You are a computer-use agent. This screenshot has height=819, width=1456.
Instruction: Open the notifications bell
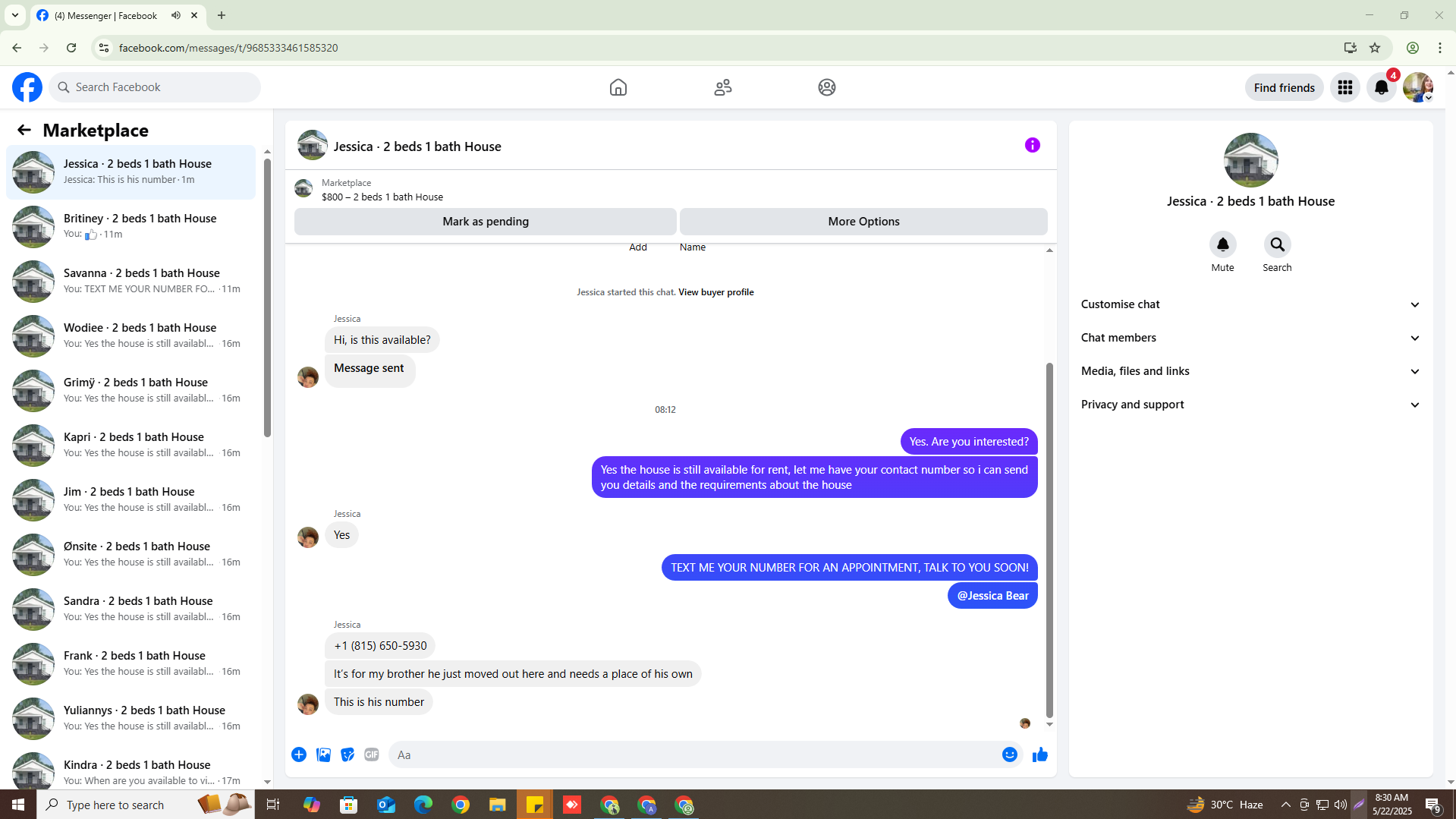tap(1382, 87)
